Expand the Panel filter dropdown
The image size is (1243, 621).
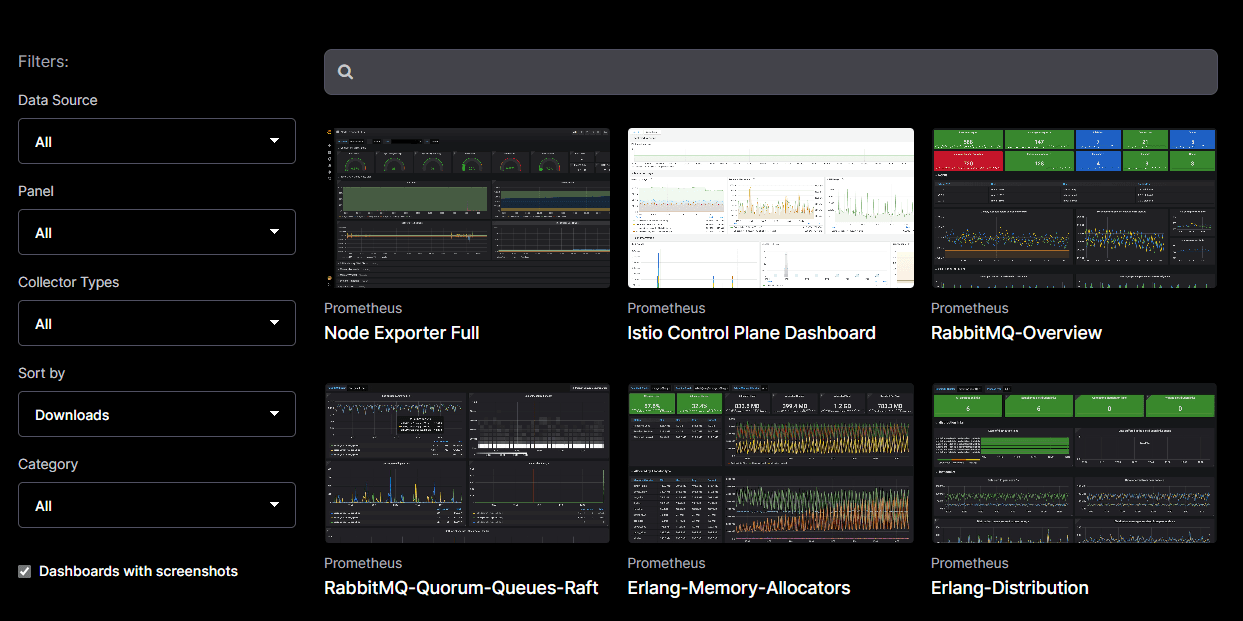(157, 232)
